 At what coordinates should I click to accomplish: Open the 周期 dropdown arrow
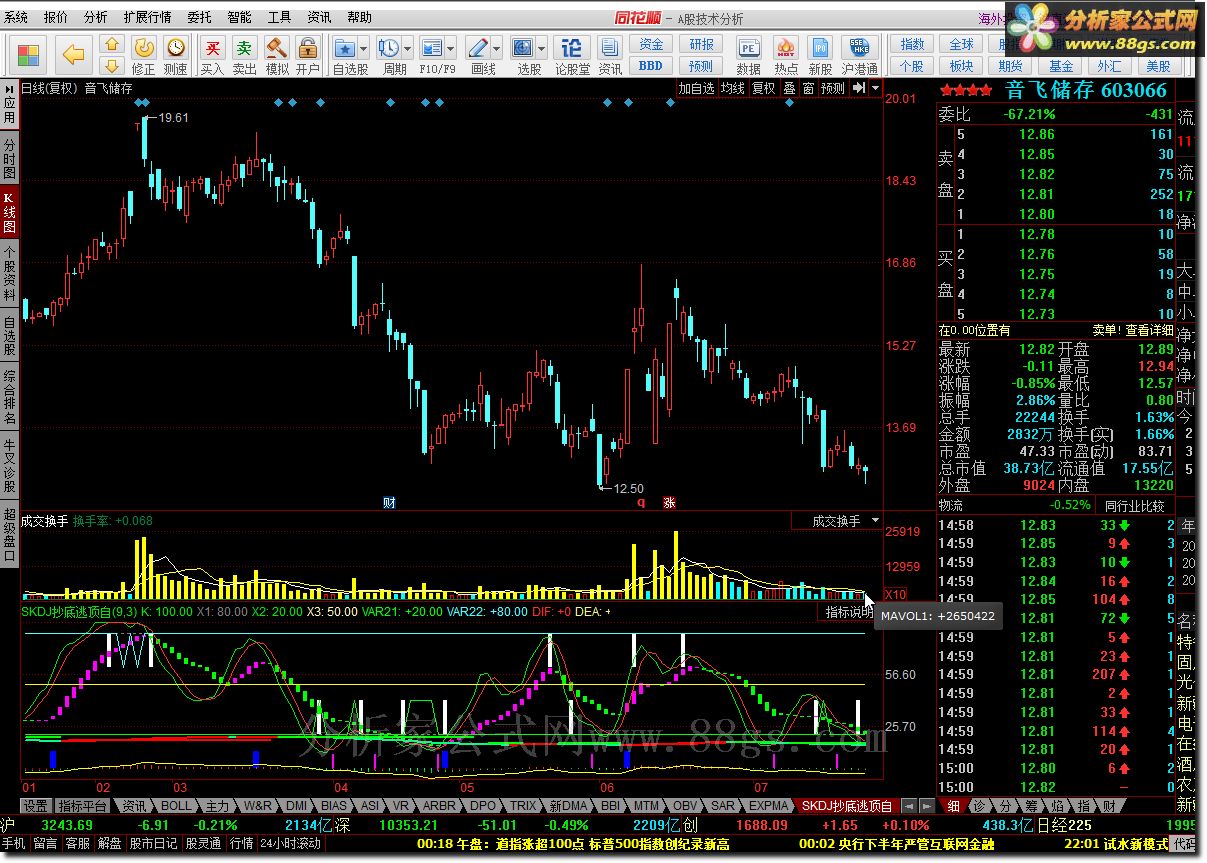click(x=409, y=47)
